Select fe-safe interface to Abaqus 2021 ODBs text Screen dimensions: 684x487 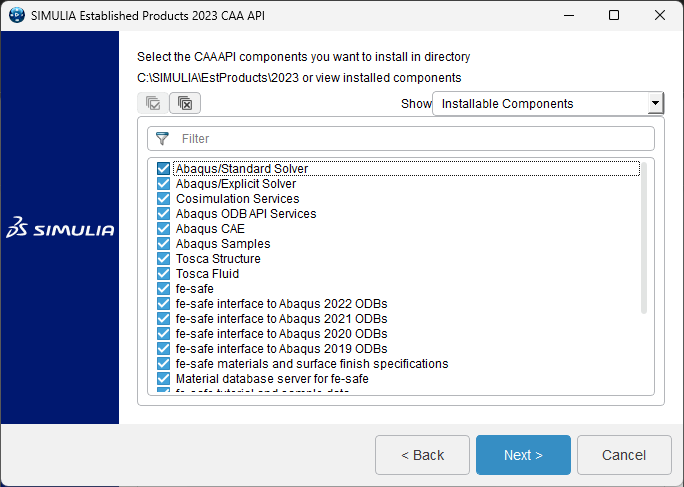pyautogui.click(x=281, y=319)
